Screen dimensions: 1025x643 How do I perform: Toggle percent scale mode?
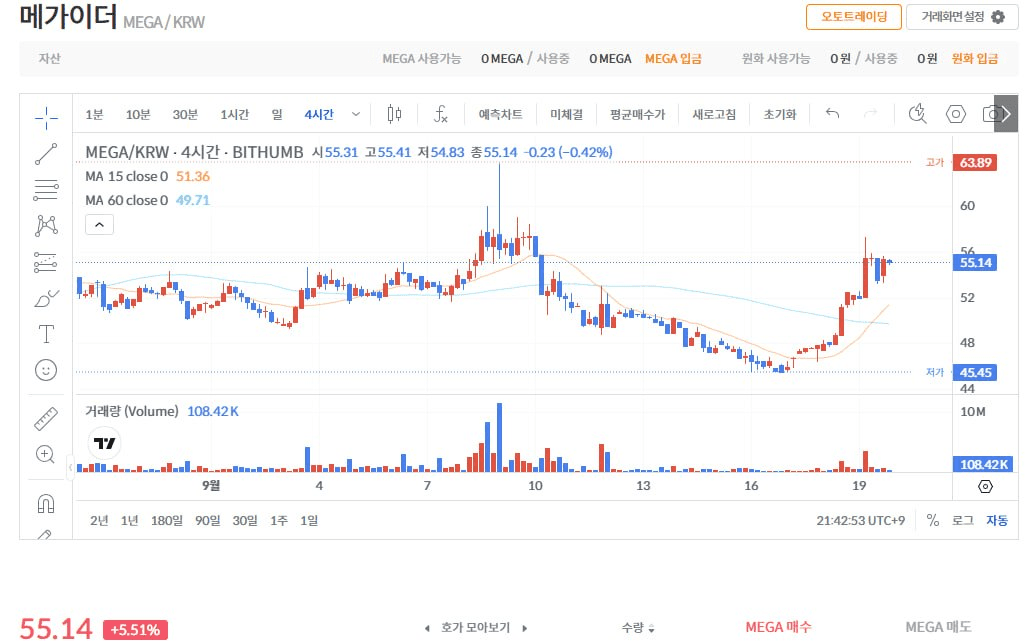click(x=933, y=520)
